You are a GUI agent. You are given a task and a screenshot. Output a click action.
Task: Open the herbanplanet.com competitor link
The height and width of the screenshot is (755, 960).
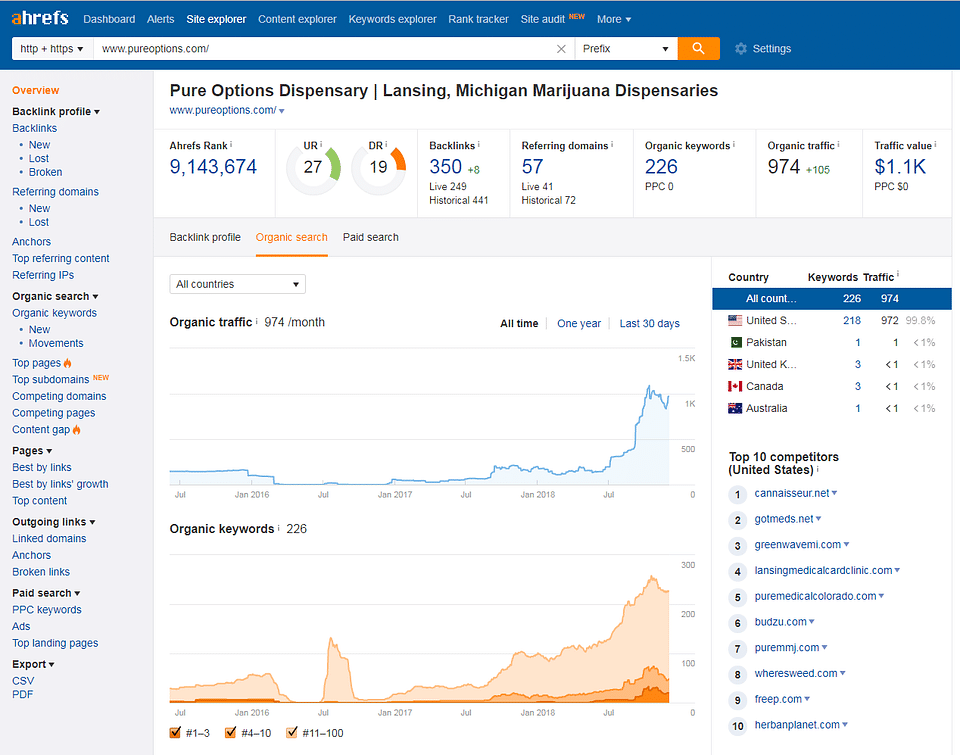[x=797, y=724]
